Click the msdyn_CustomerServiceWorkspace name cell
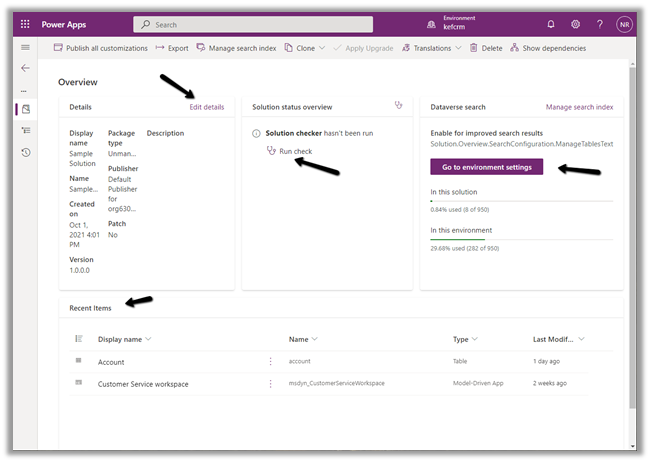650x463 pixels. [337, 383]
